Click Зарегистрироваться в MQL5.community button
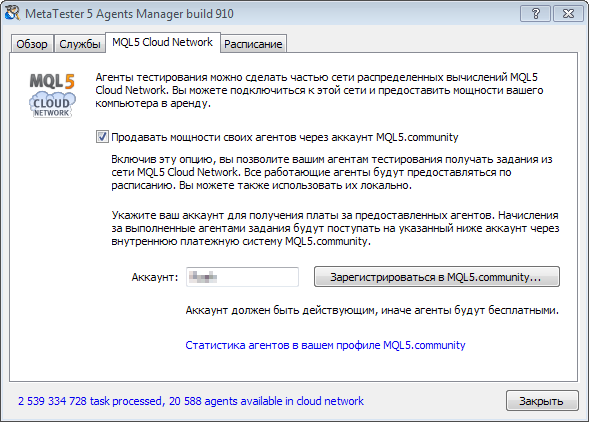 pyautogui.click(x=436, y=277)
